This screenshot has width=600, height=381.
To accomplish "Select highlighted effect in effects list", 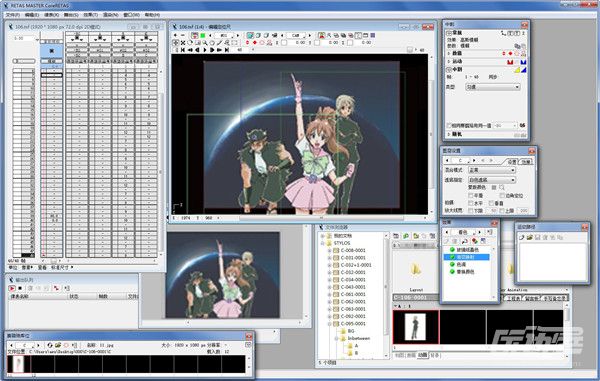I will (x=466, y=257).
